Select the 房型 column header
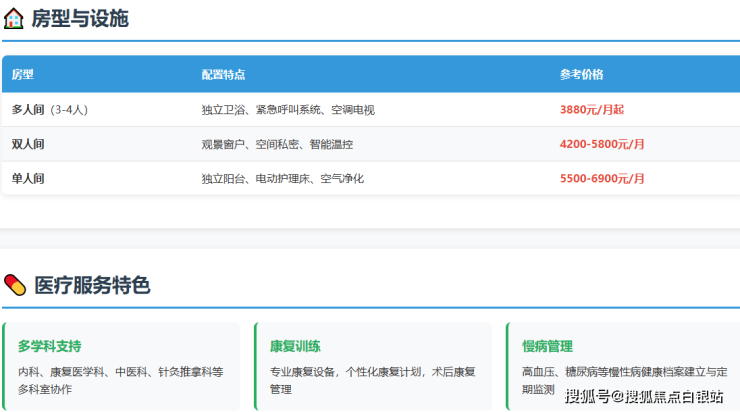This screenshot has width=740, height=412. click(x=23, y=74)
